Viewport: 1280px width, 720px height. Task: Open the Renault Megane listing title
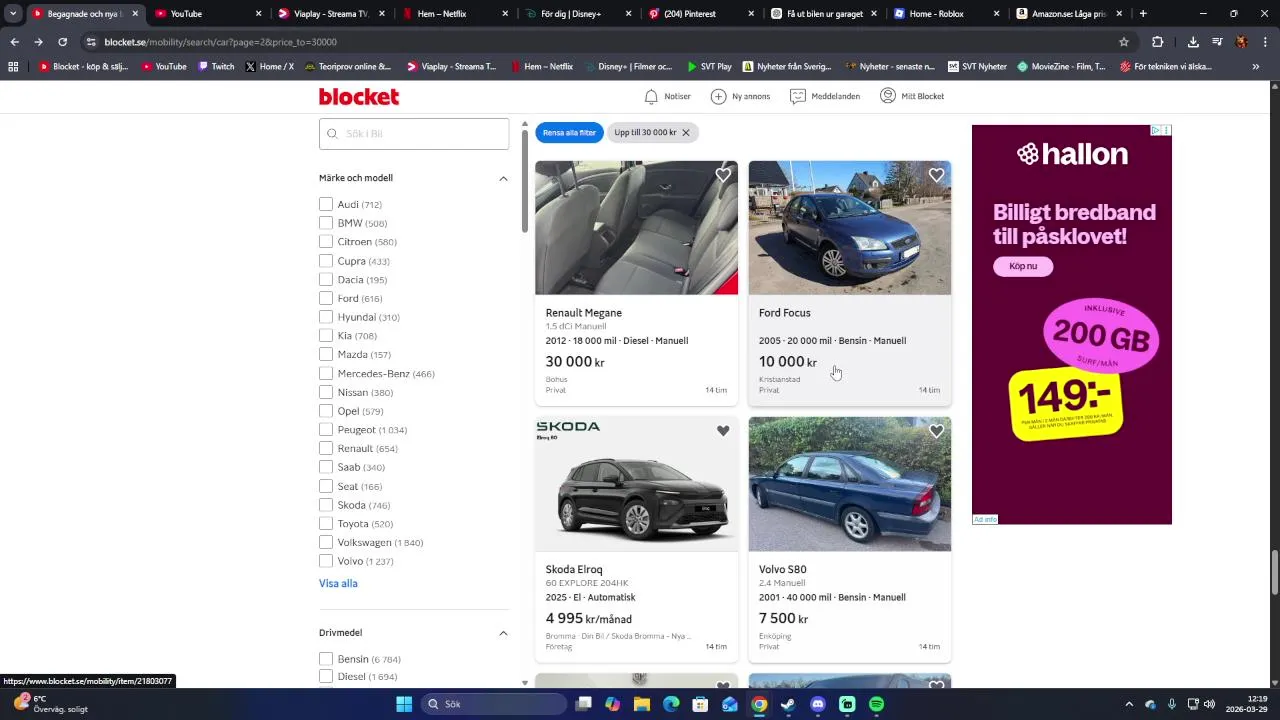(584, 313)
